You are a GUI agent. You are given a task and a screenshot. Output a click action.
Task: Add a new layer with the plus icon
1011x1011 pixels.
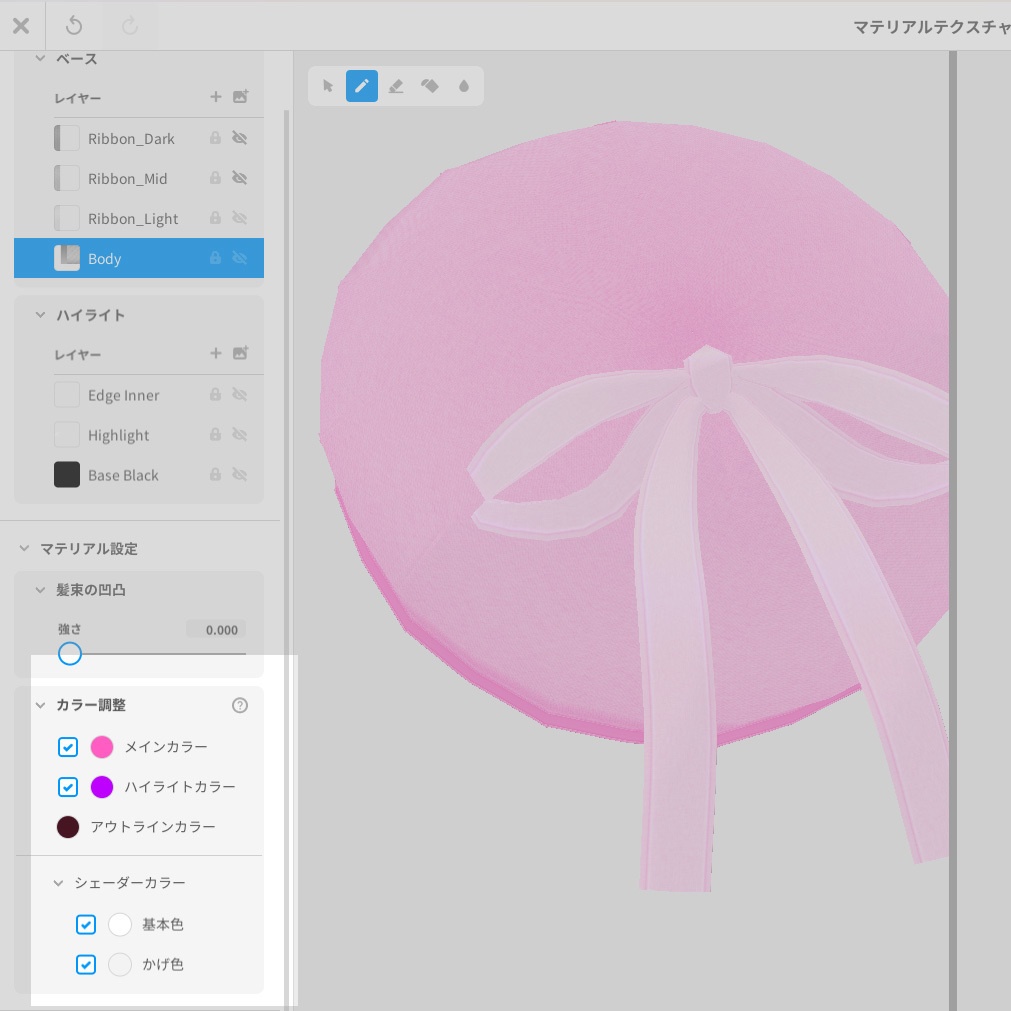point(215,97)
